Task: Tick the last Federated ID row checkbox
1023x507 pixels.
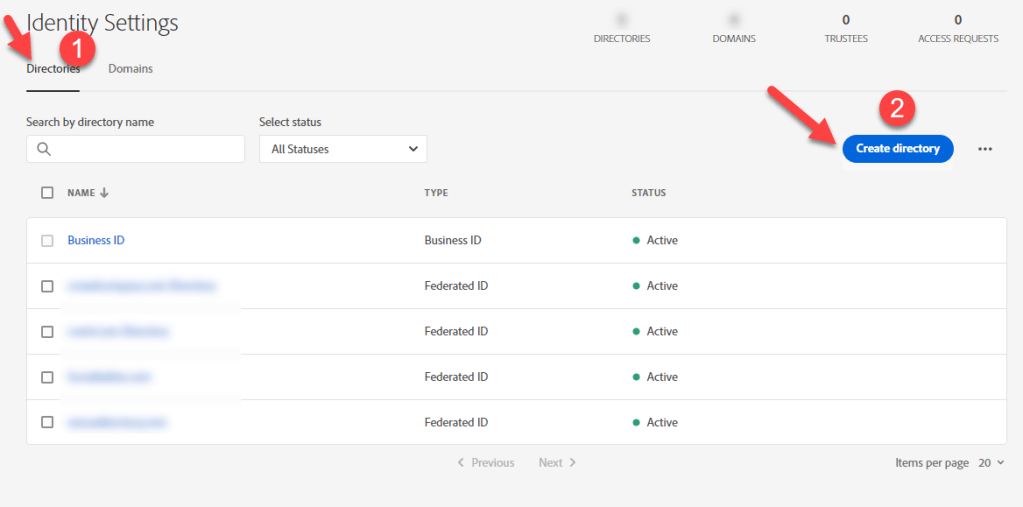Action: click(x=47, y=422)
